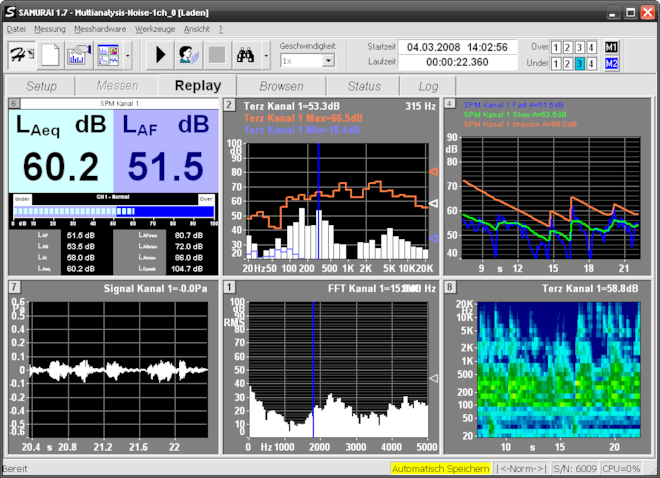Viewport: 660px width, 478px height.
Task: Click the new blank document icon
Action: (x=50, y=55)
